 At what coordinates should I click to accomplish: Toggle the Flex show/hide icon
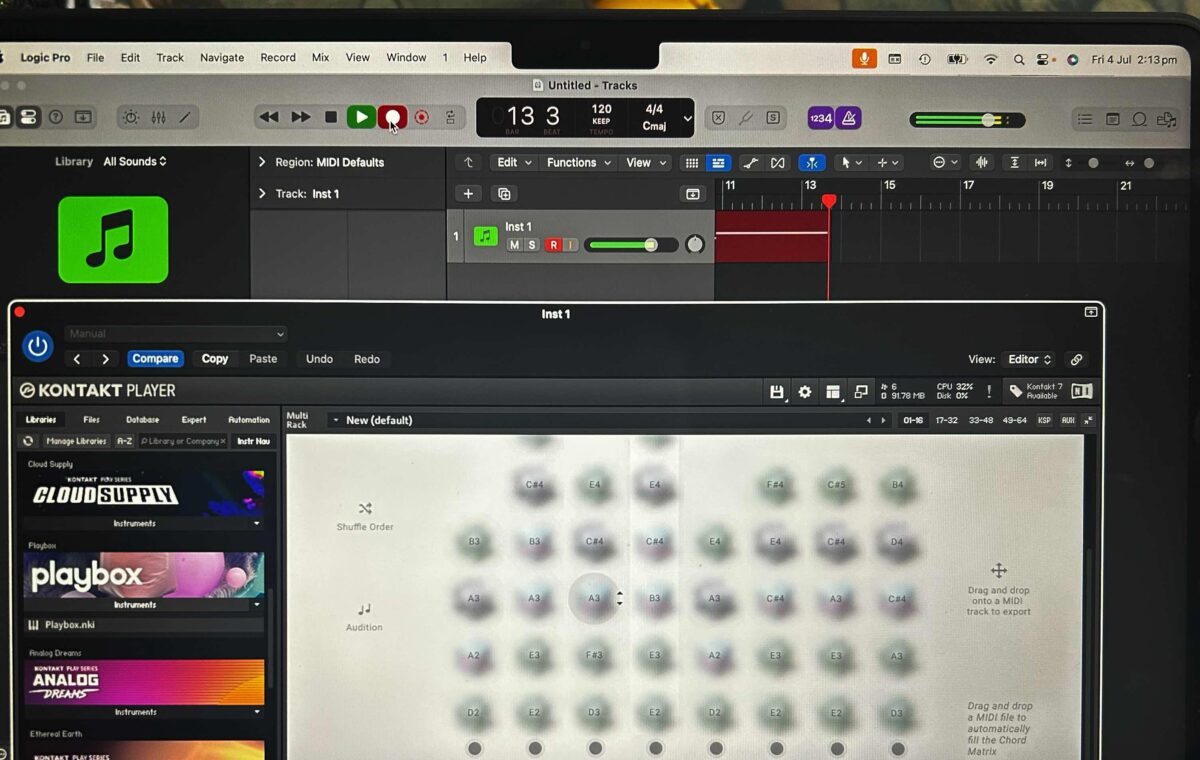pos(777,162)
